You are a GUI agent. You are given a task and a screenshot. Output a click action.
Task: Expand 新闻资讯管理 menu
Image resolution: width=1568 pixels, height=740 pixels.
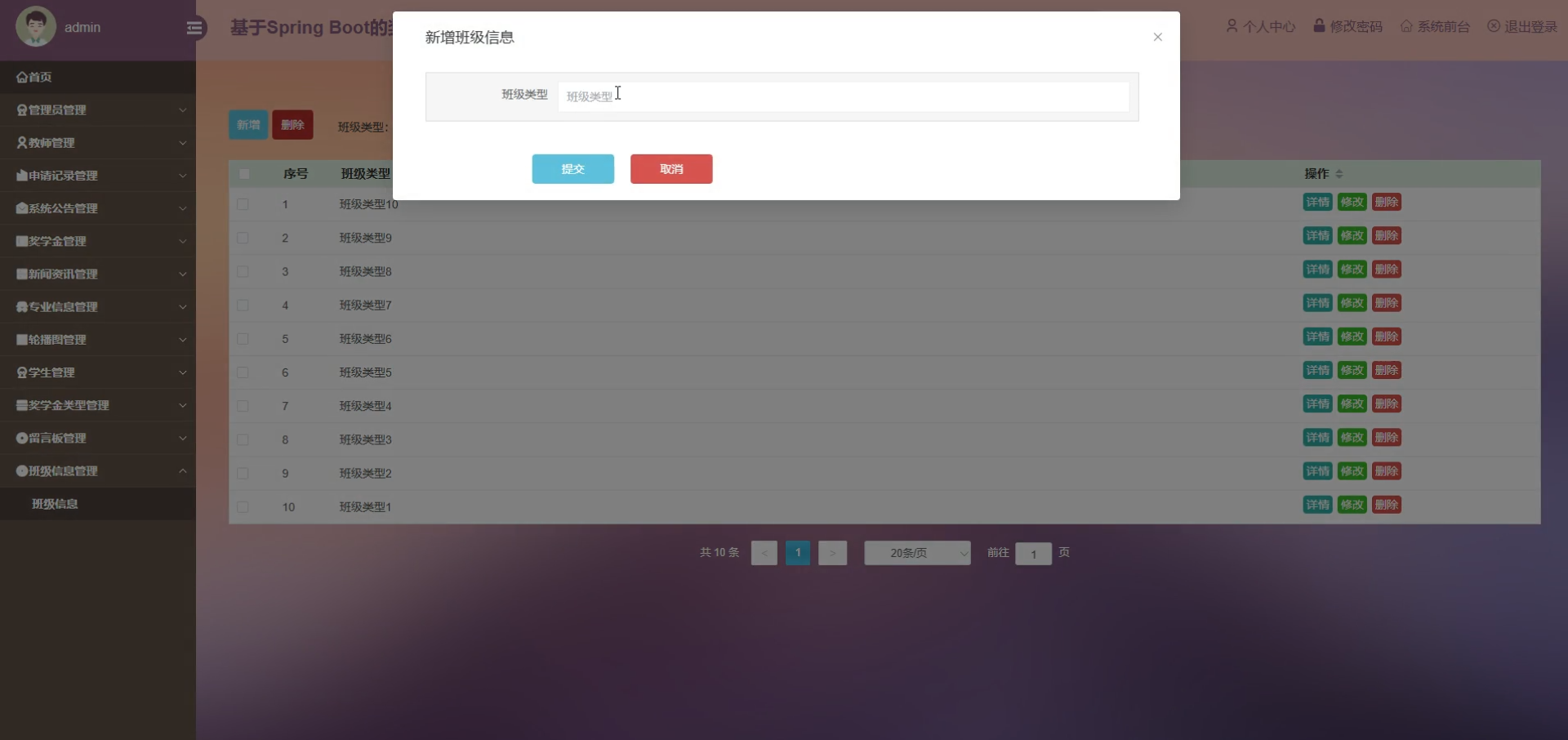[x=98, y=274]
